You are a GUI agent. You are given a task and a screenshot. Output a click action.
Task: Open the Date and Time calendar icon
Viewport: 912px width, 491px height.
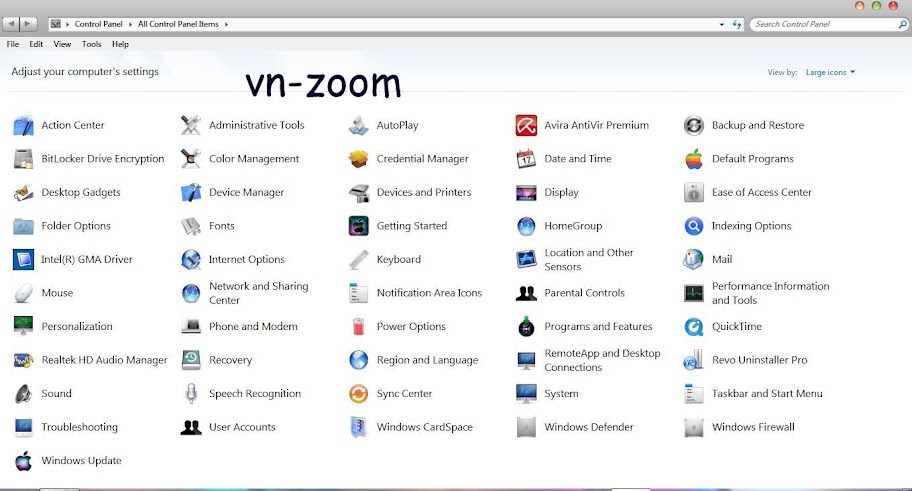(x=526, y=159)
